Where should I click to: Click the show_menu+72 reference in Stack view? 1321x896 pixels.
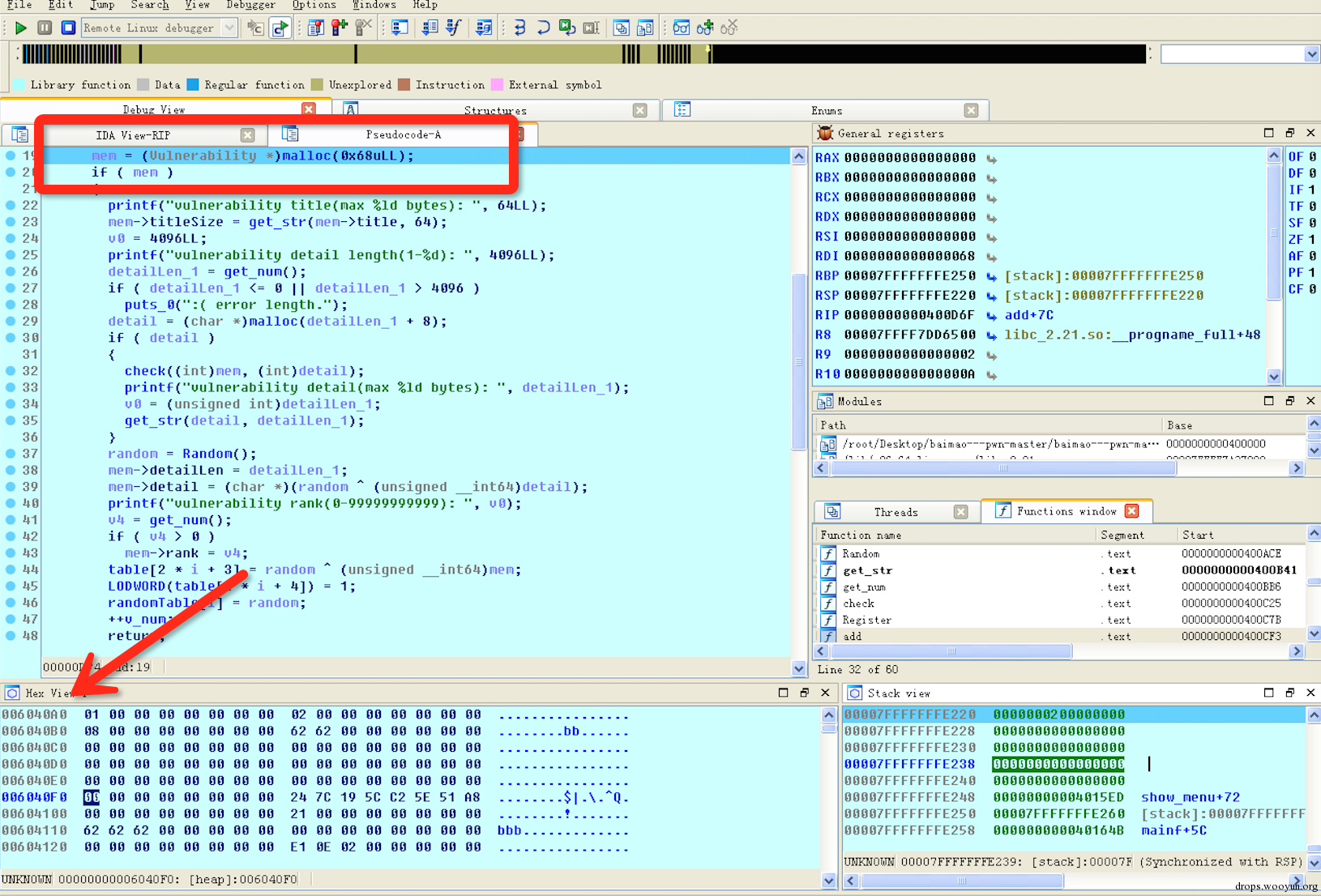(1190, 797)
